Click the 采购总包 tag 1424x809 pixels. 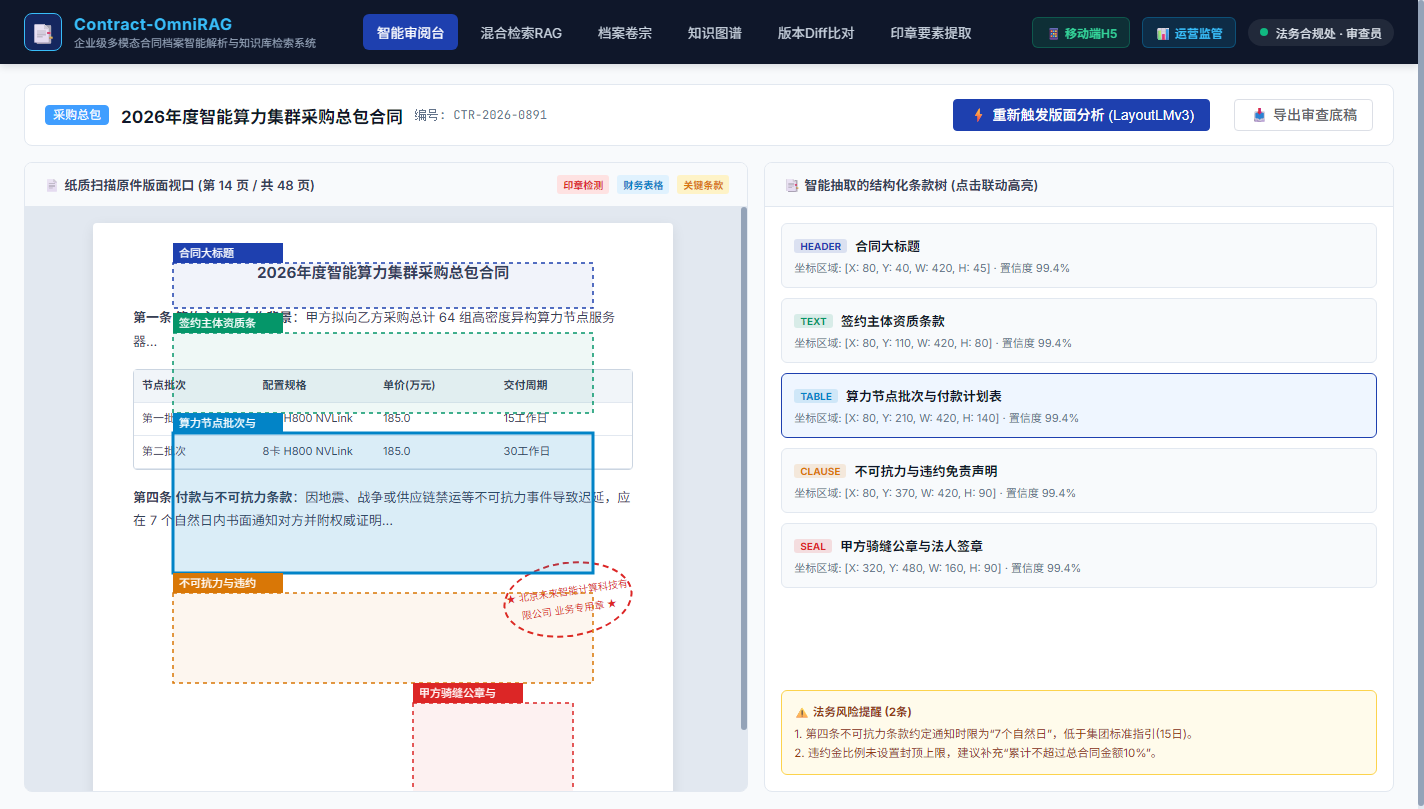point(77,115)
